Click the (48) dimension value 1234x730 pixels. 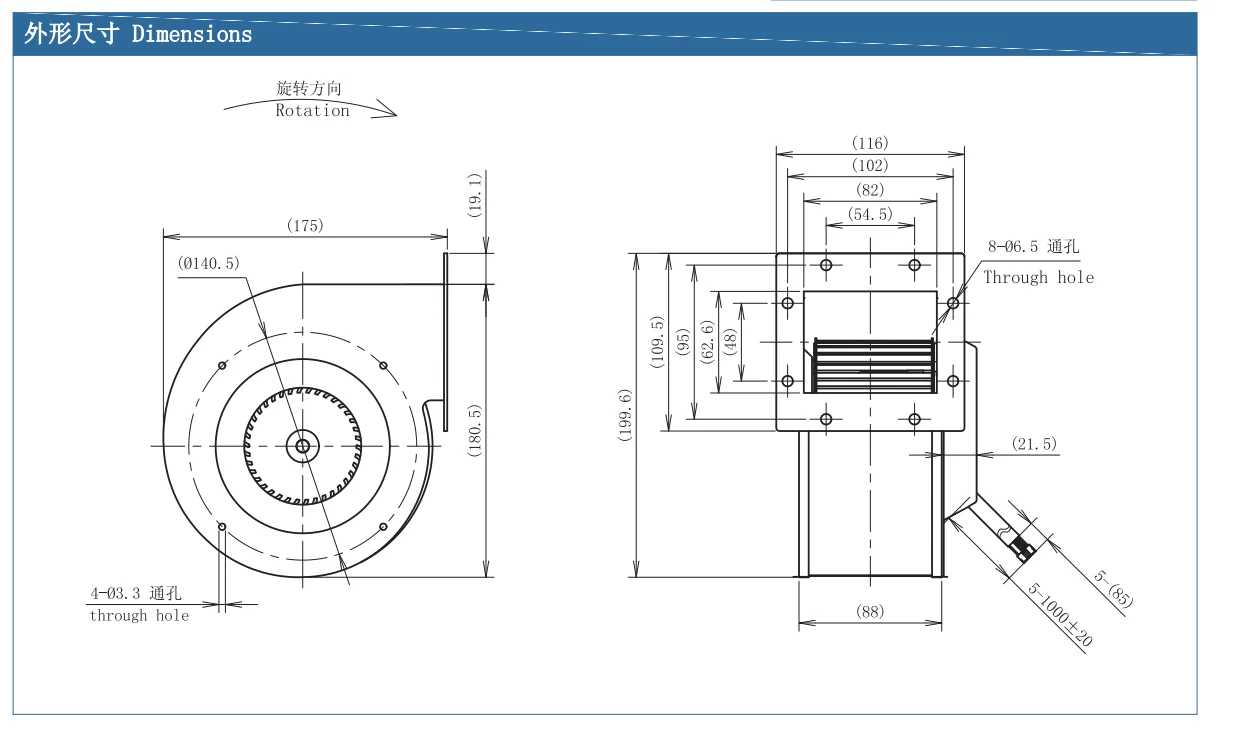point(730,343)
